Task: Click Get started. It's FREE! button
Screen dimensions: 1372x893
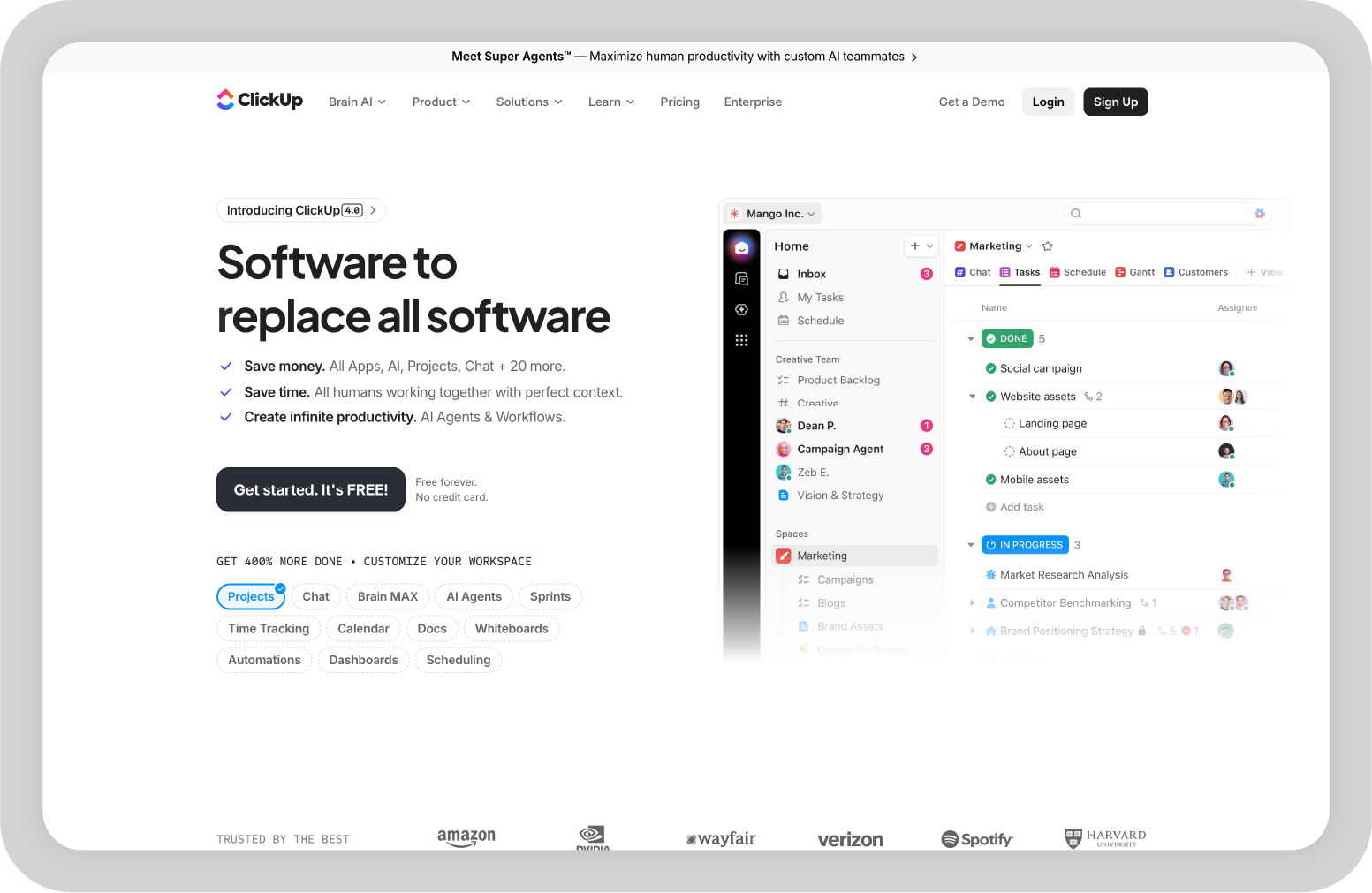Action: pyautogui.click(x=311, y=489)
